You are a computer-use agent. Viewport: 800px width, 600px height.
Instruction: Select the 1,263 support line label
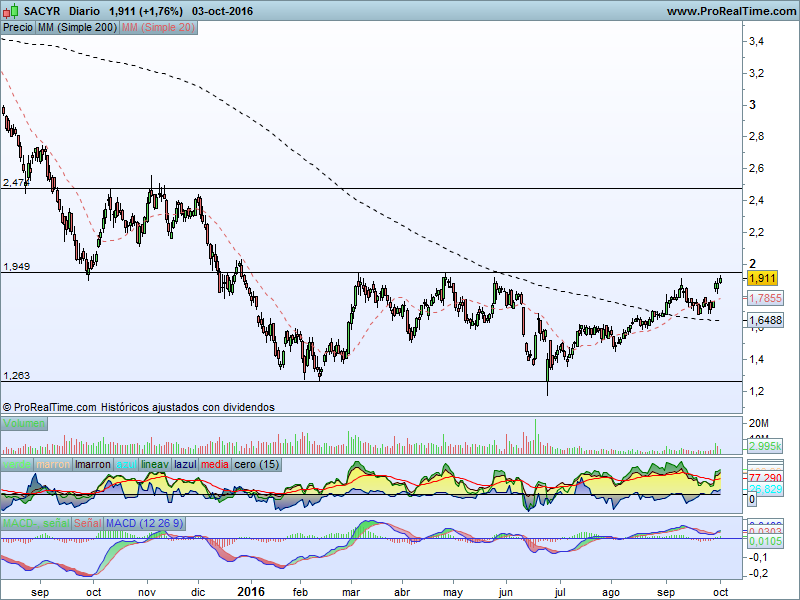(x=16, y=375)
